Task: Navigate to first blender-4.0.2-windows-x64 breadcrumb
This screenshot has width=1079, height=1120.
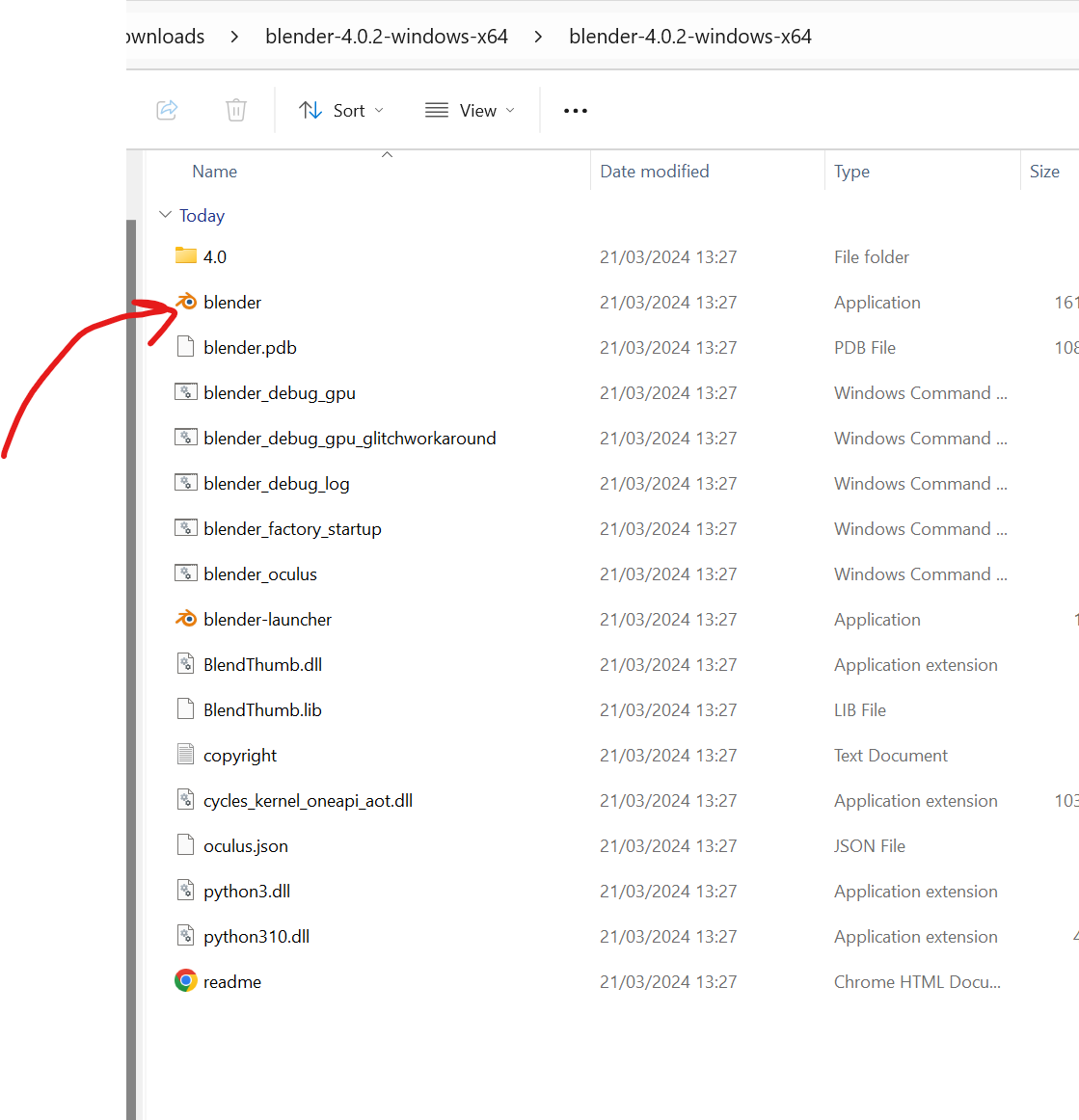Action: (387, 37)
